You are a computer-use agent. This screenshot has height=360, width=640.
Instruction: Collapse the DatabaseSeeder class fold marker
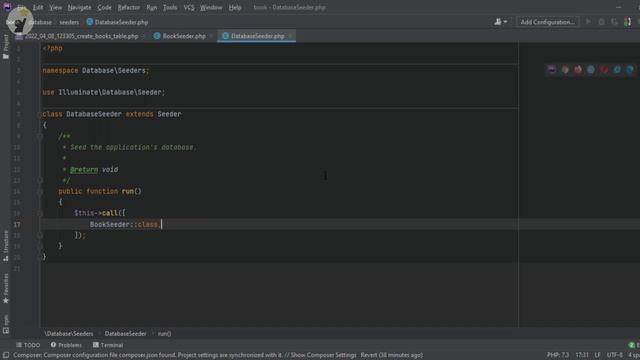pos(40,114)
